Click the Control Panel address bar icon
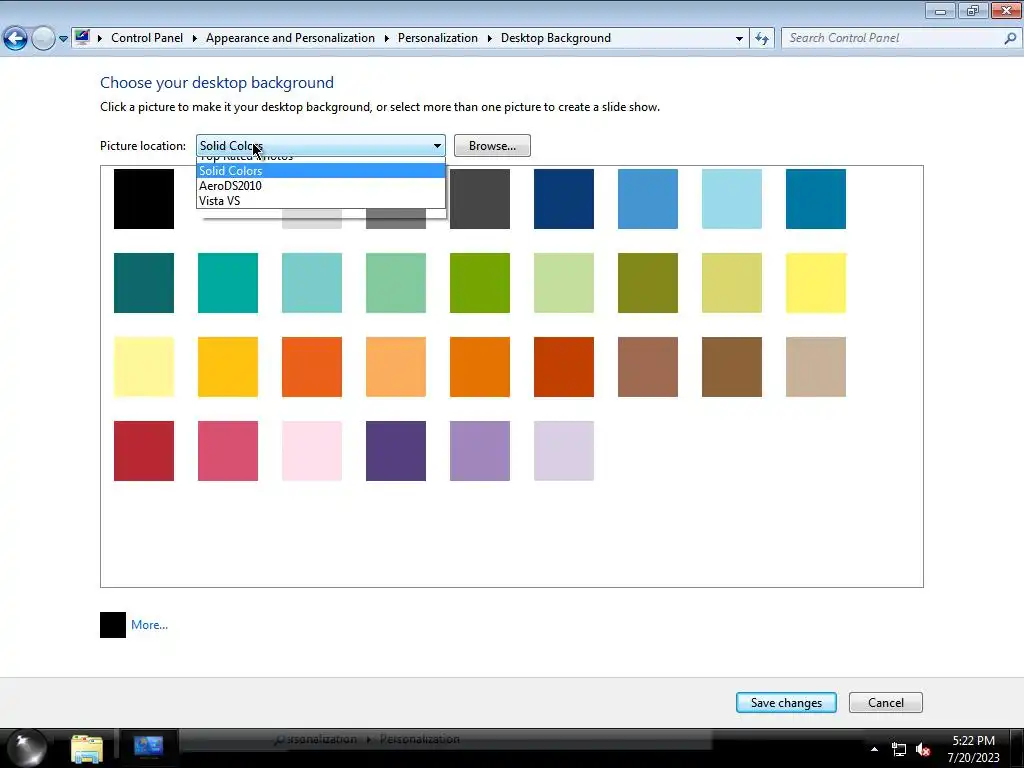 (x=82, y=37)
